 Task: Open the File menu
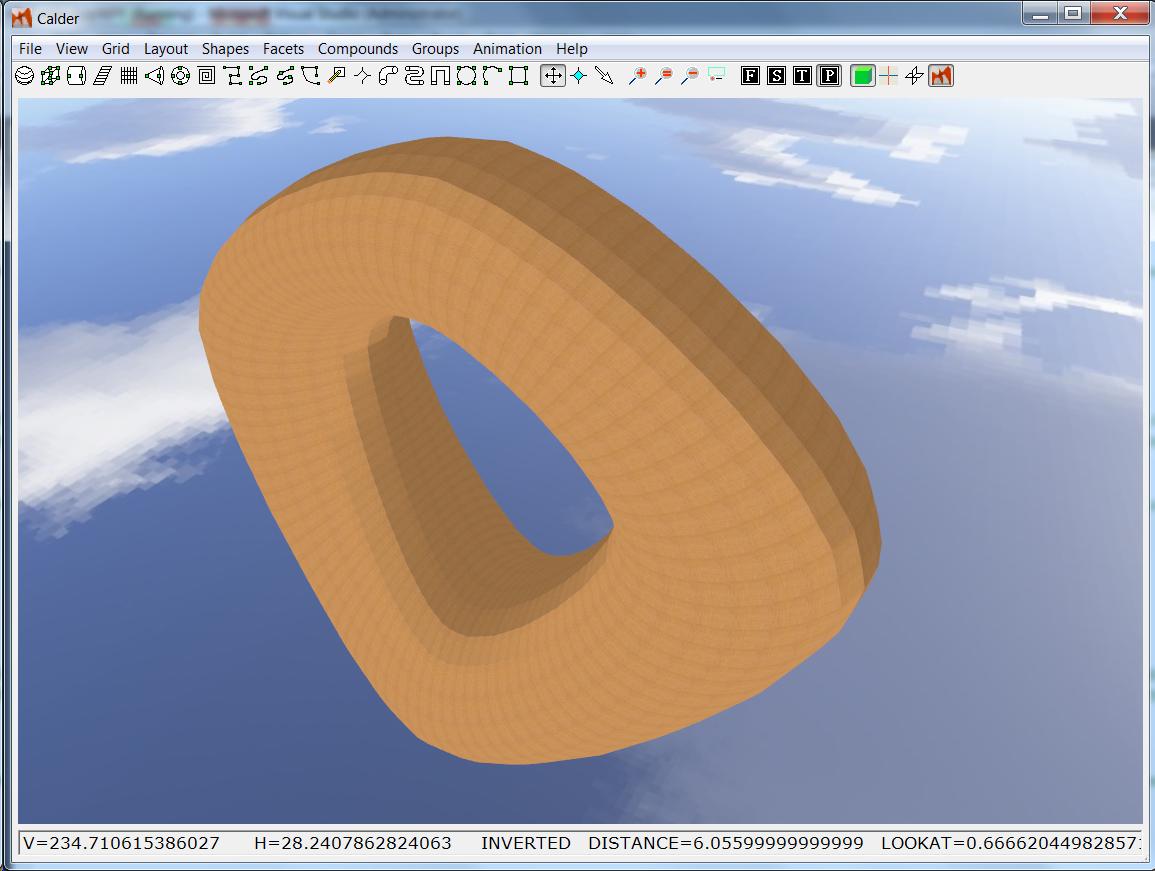(30, 48)
